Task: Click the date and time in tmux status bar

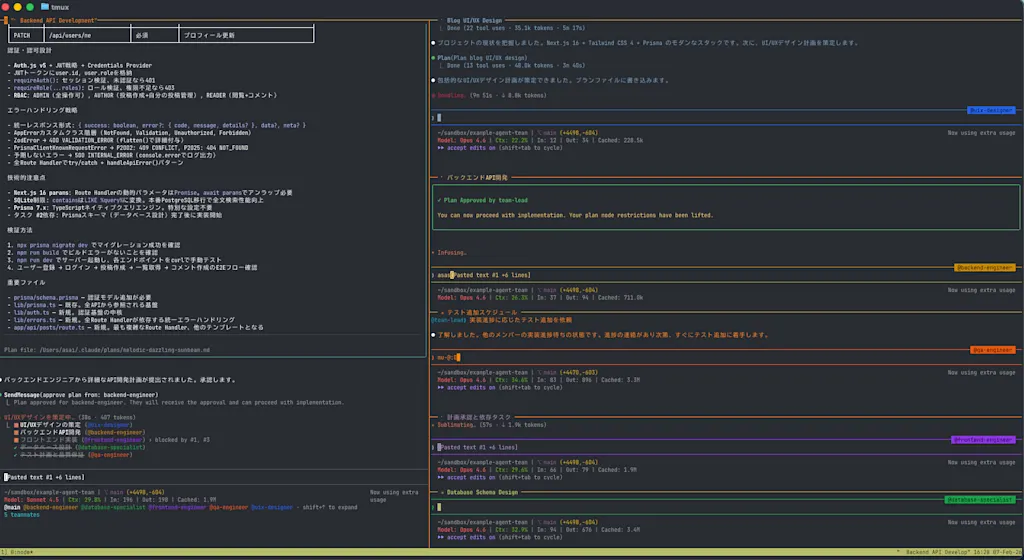Action: click(x=997, y=552)
